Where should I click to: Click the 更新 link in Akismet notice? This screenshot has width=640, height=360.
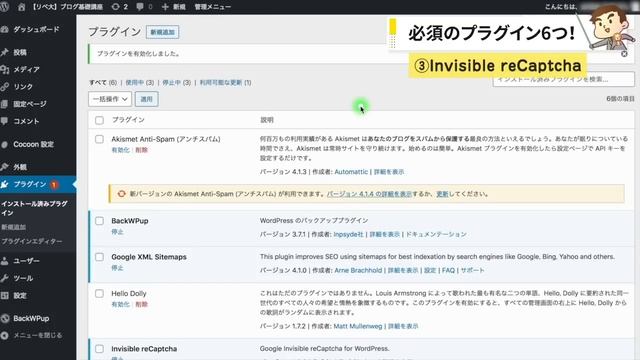[x=442, y=194]
